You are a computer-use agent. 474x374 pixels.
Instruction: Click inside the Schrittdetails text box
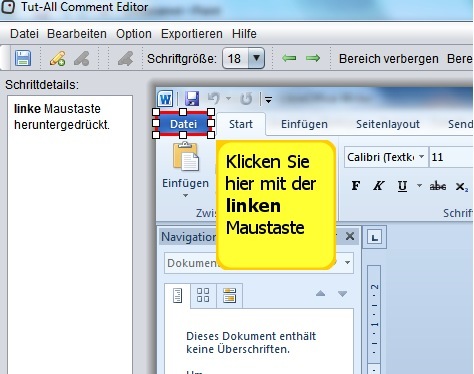[70, 235]
